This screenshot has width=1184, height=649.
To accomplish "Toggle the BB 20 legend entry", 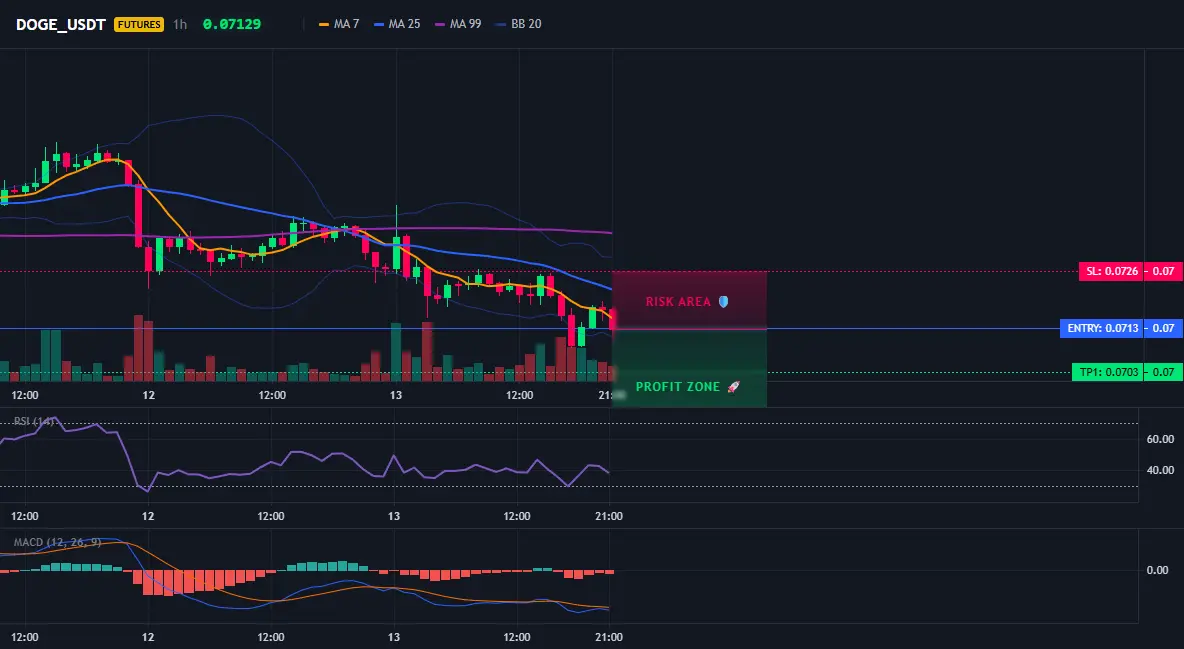I will click(519, 24).
